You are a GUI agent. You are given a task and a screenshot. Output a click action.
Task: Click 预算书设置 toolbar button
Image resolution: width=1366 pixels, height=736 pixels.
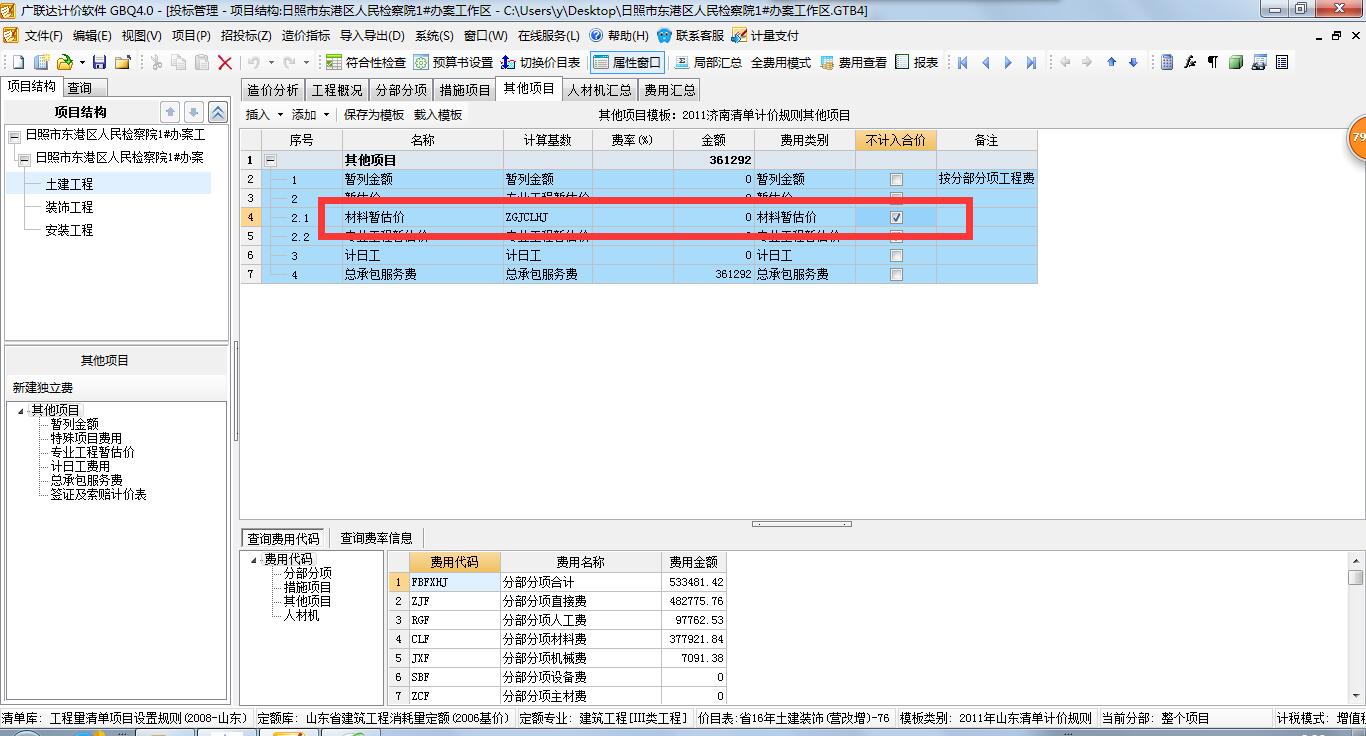[453, 62]
